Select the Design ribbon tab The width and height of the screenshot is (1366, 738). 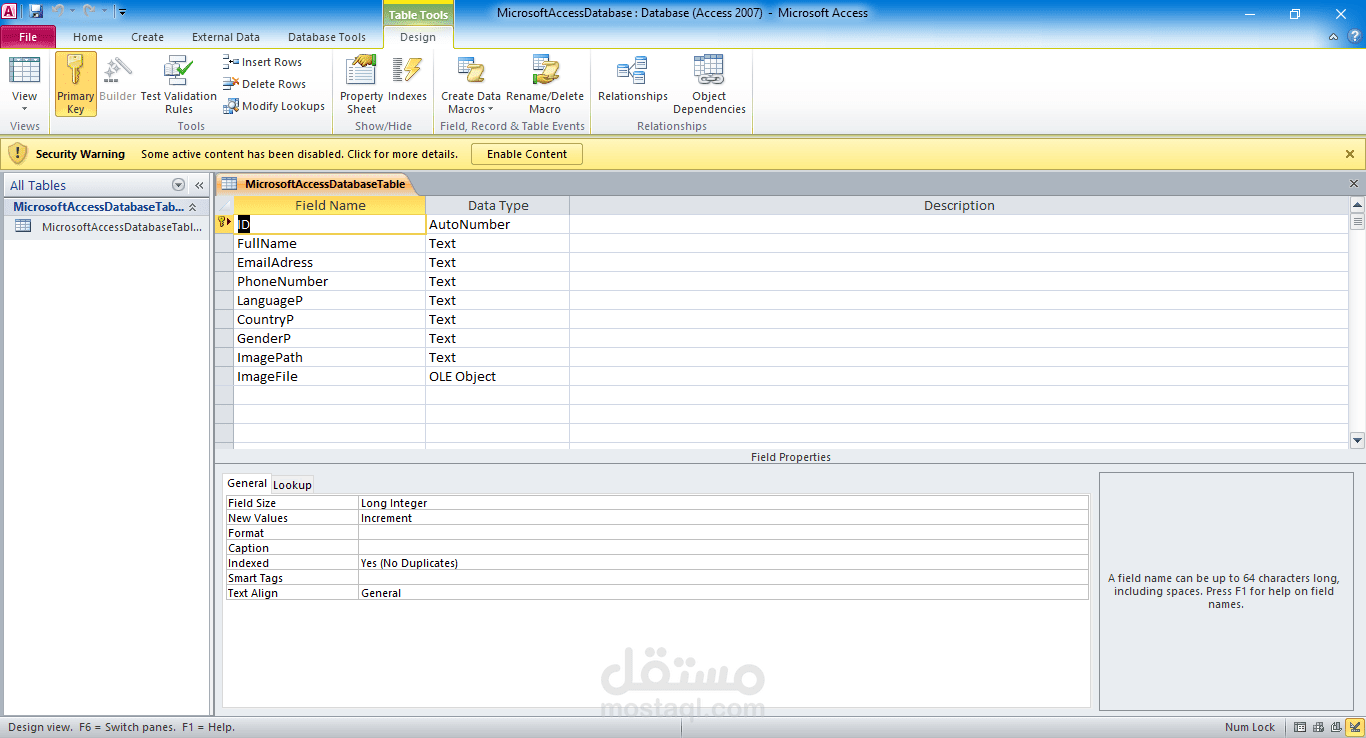[x=418, y=37]
